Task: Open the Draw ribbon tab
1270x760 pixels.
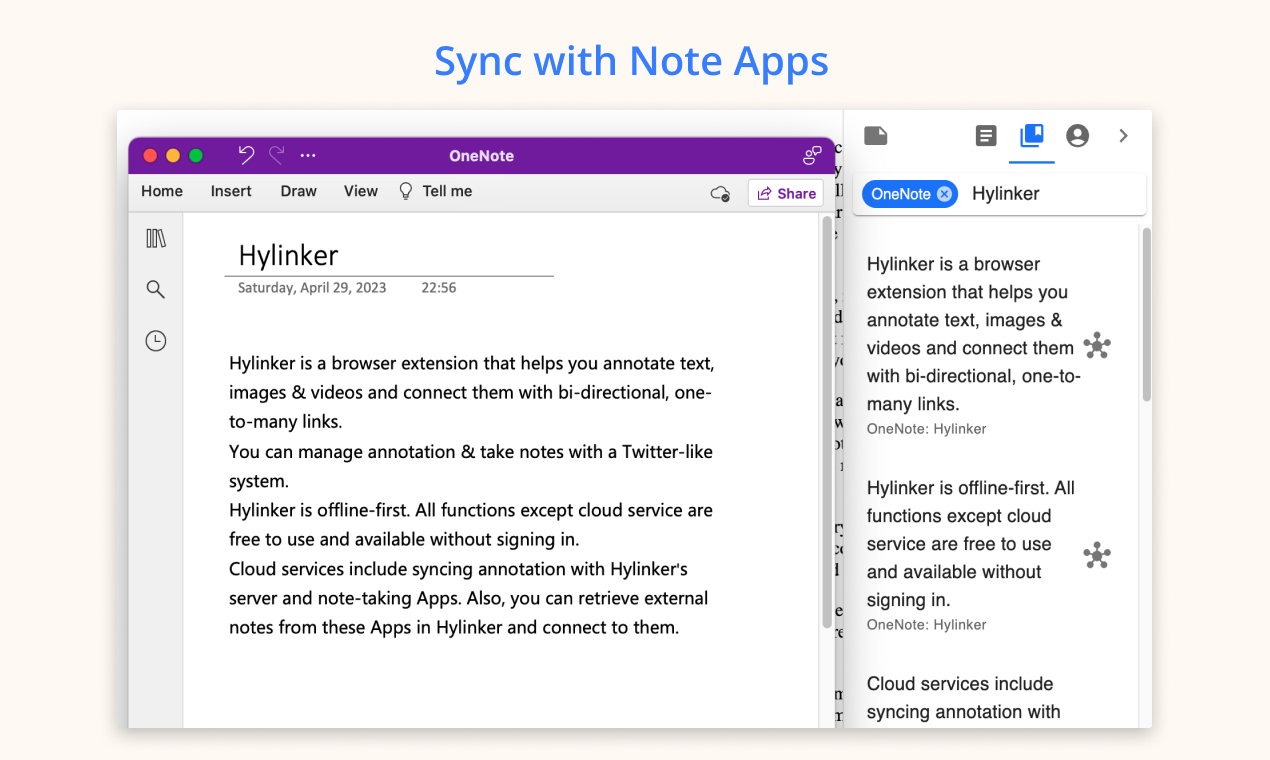Action: tap(298, 191)
